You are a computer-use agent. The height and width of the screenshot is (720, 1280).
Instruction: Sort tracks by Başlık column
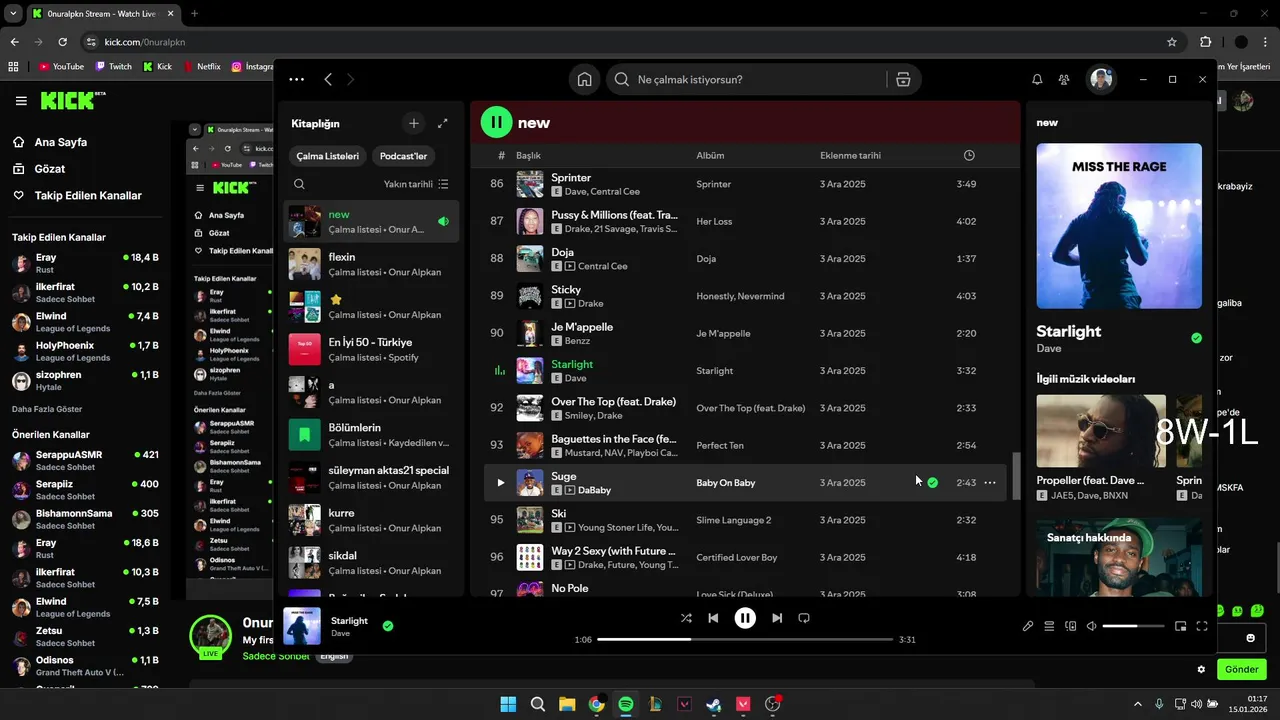pyautogui.click(x=528, y=155)
